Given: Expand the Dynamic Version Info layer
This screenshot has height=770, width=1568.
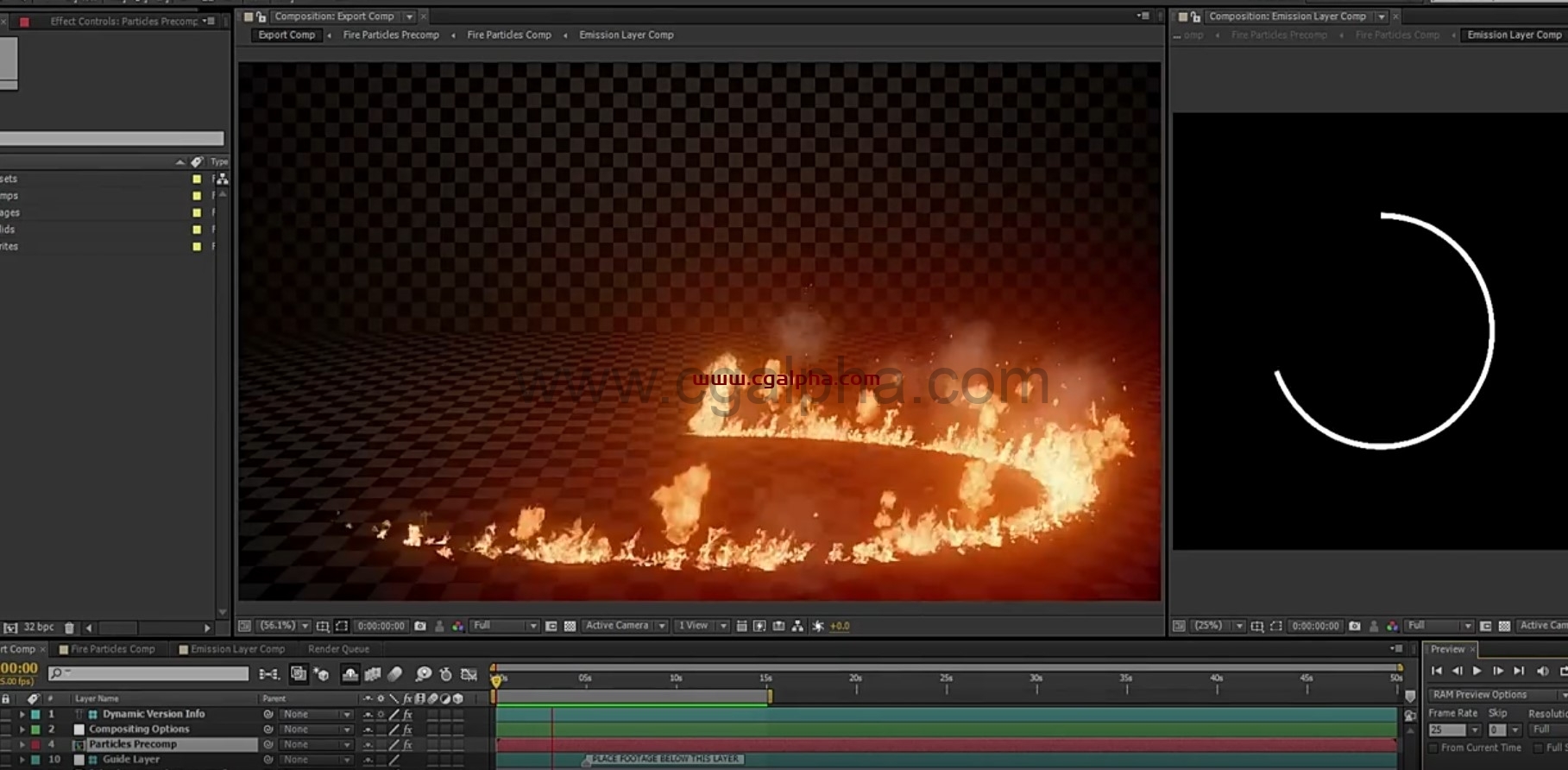Looking at the screenshot, I should (22, 715).
